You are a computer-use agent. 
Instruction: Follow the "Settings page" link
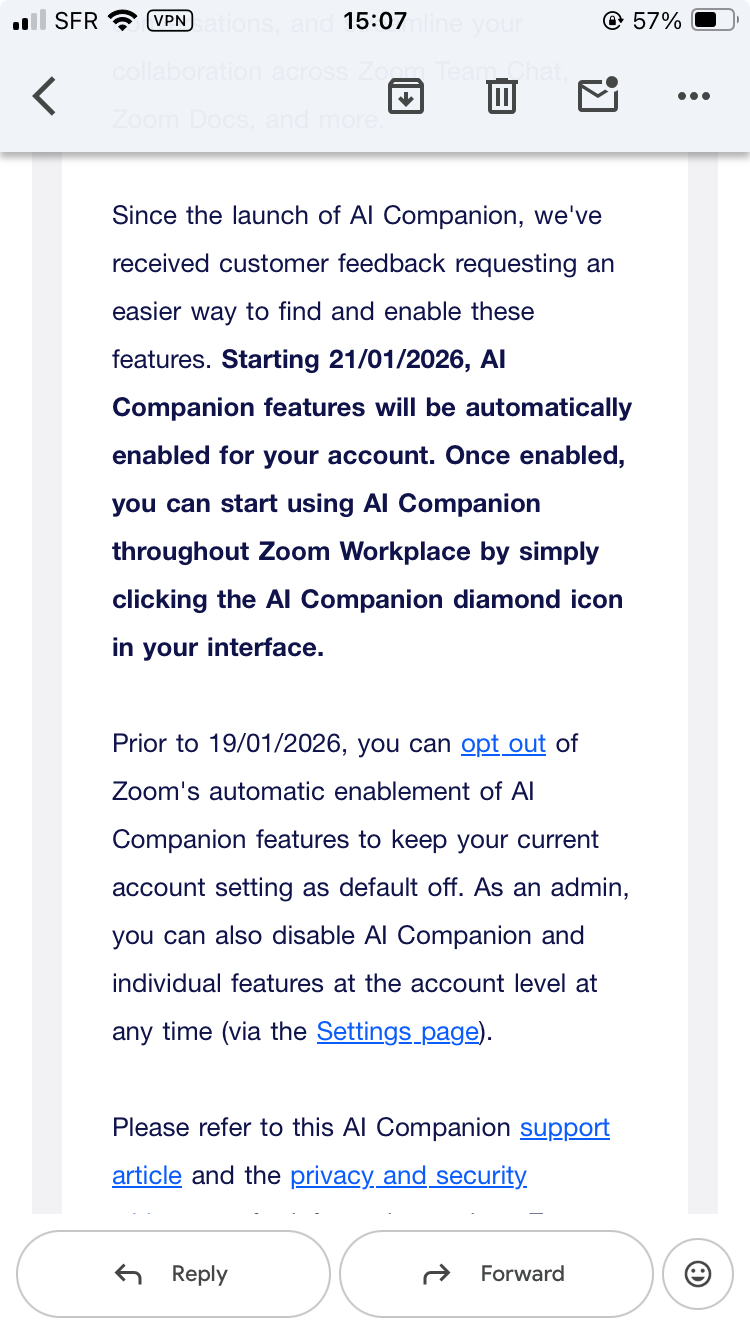(x=398, y=1032)
